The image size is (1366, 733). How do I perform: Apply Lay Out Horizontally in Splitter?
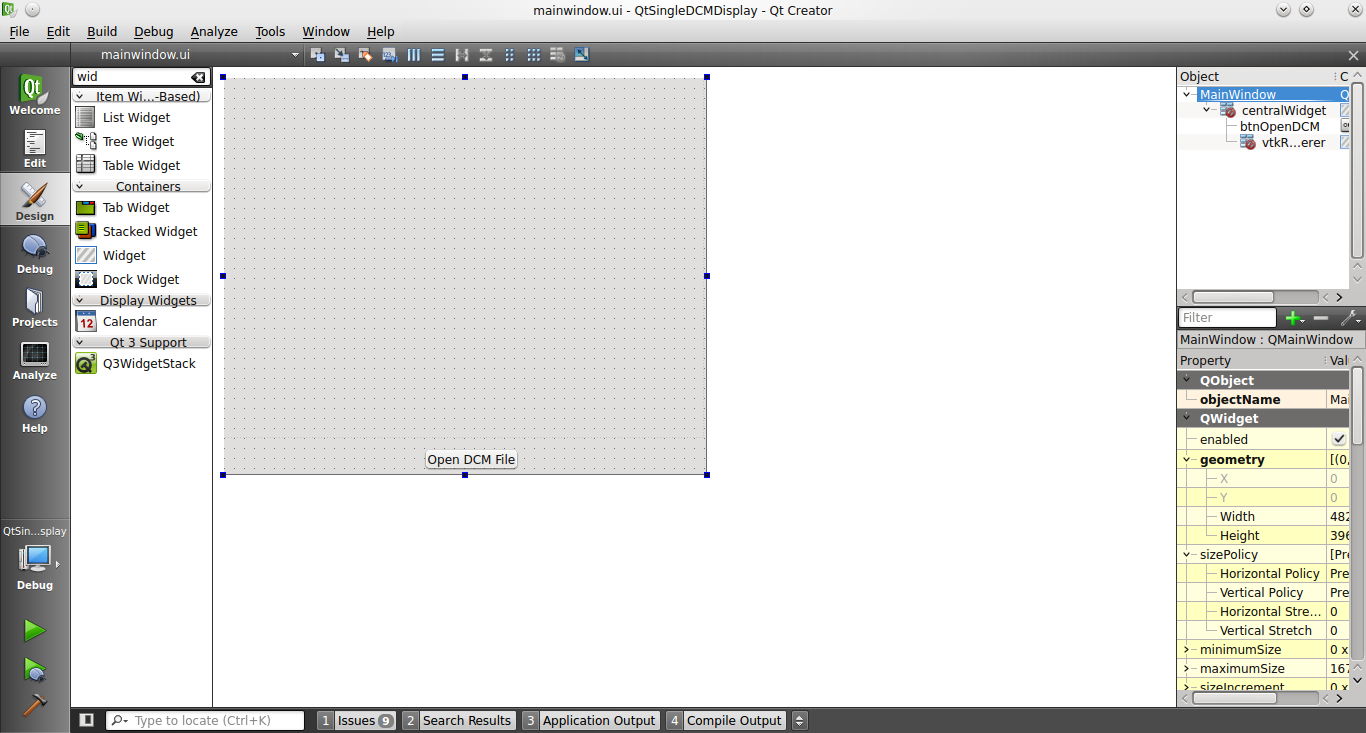pos(461,55)
